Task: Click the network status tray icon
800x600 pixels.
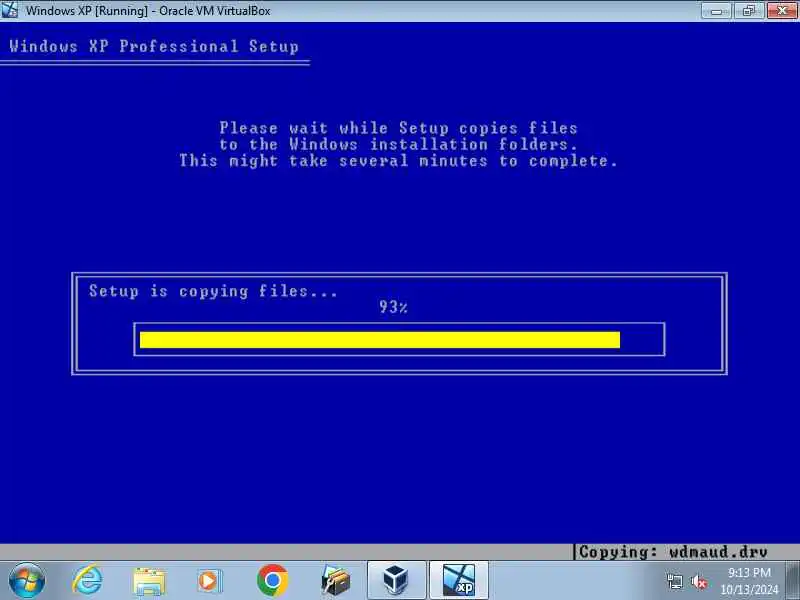Action: [x=674, y=582]
